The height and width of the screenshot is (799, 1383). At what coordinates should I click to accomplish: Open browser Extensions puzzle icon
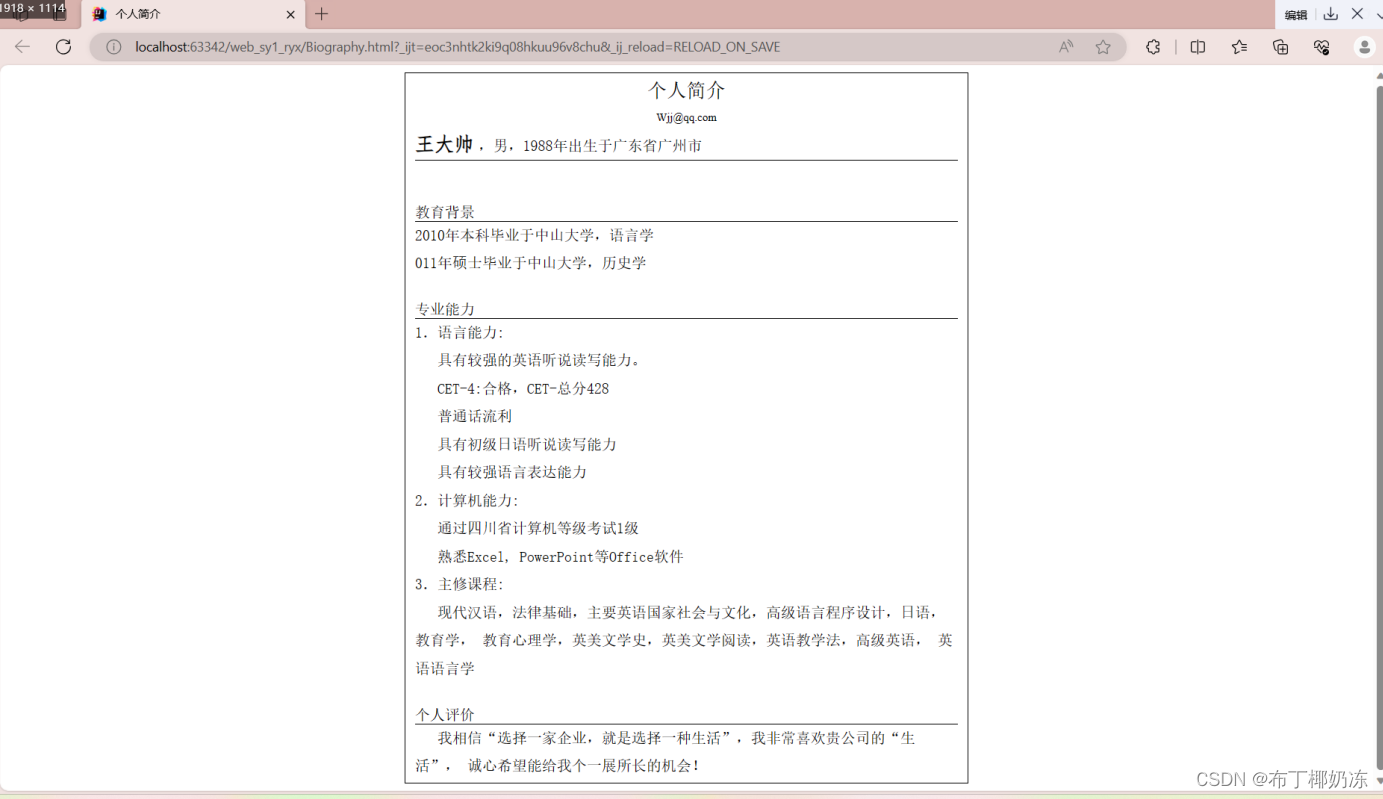tap(1153, 47)
